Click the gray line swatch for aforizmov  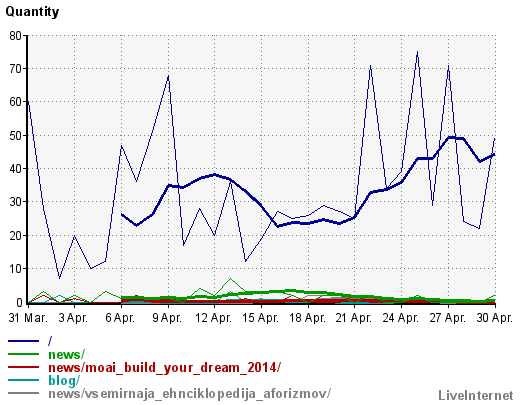(x=23, y=393)
